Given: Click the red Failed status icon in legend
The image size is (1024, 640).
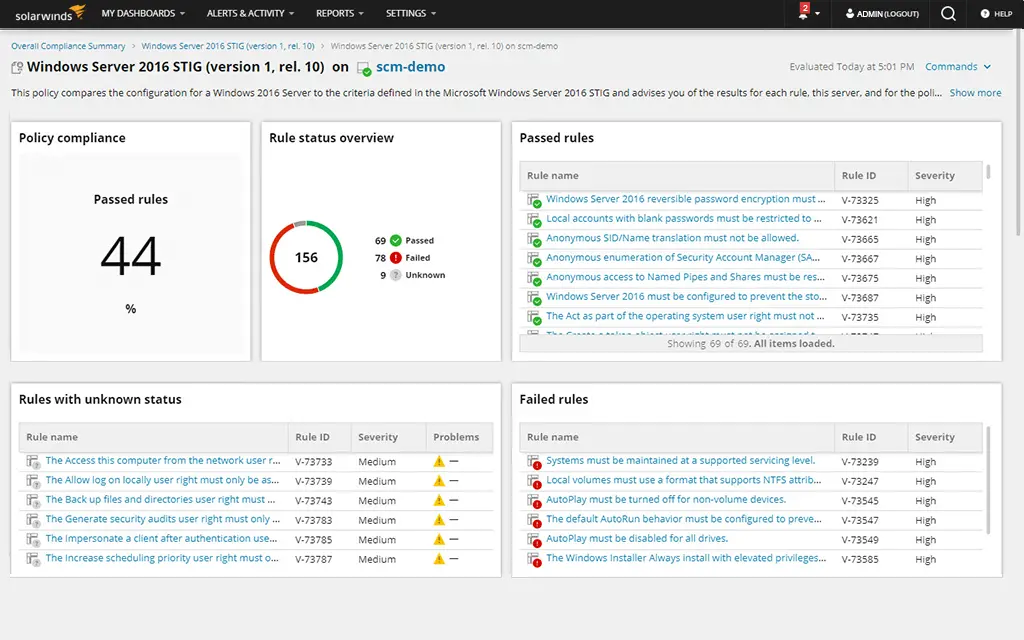Looking at the screenshot, I should click(x=396, y=257).
